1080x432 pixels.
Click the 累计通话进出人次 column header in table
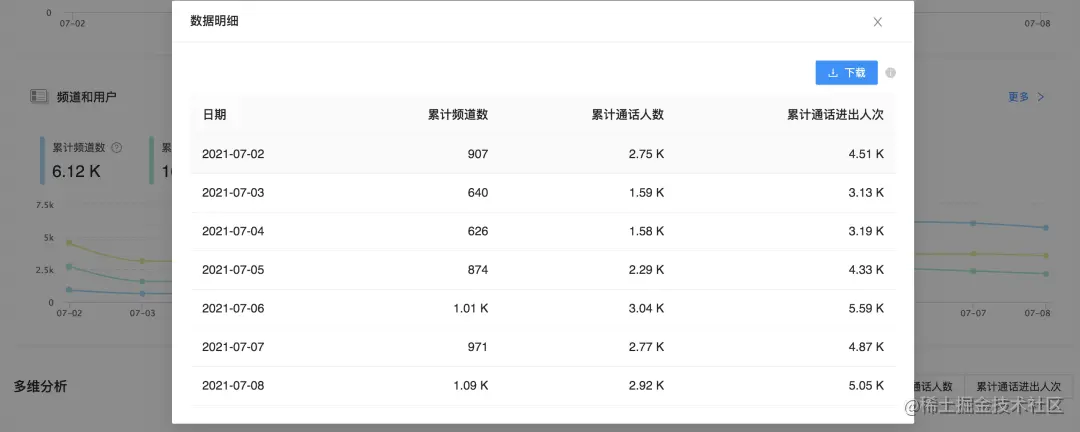(835, 115)
